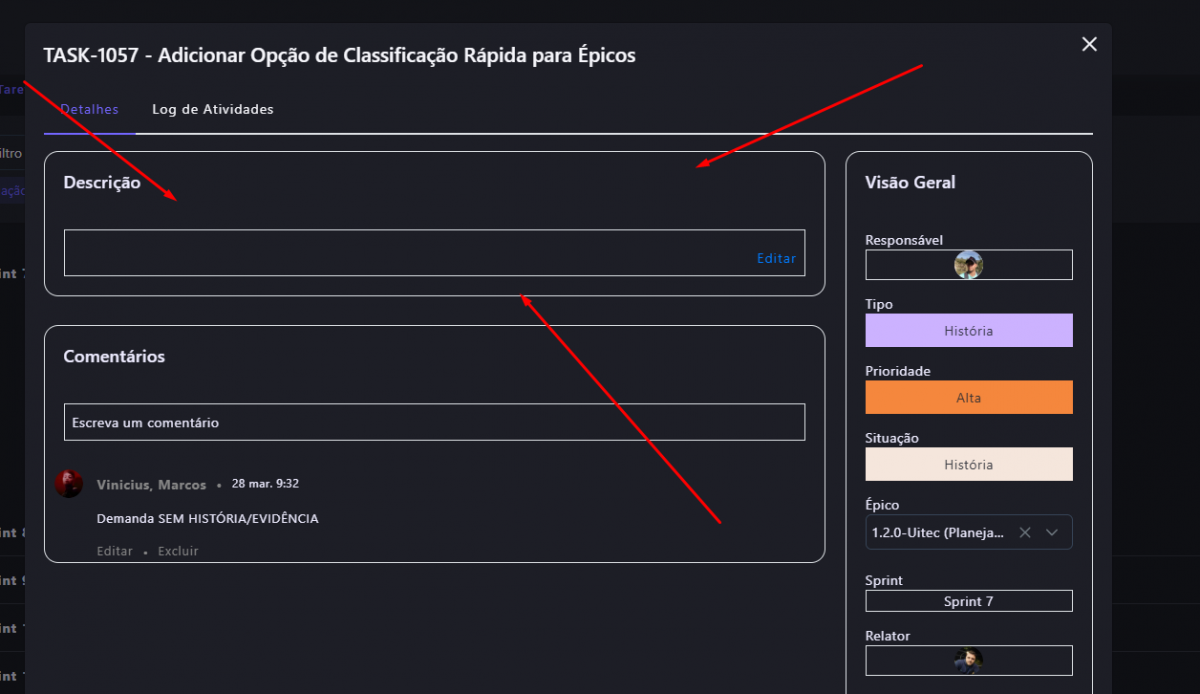Click inside the empty Descrição text box
Image resolution: width=1200 pixels, height=694 pixels.
[400, 253]
